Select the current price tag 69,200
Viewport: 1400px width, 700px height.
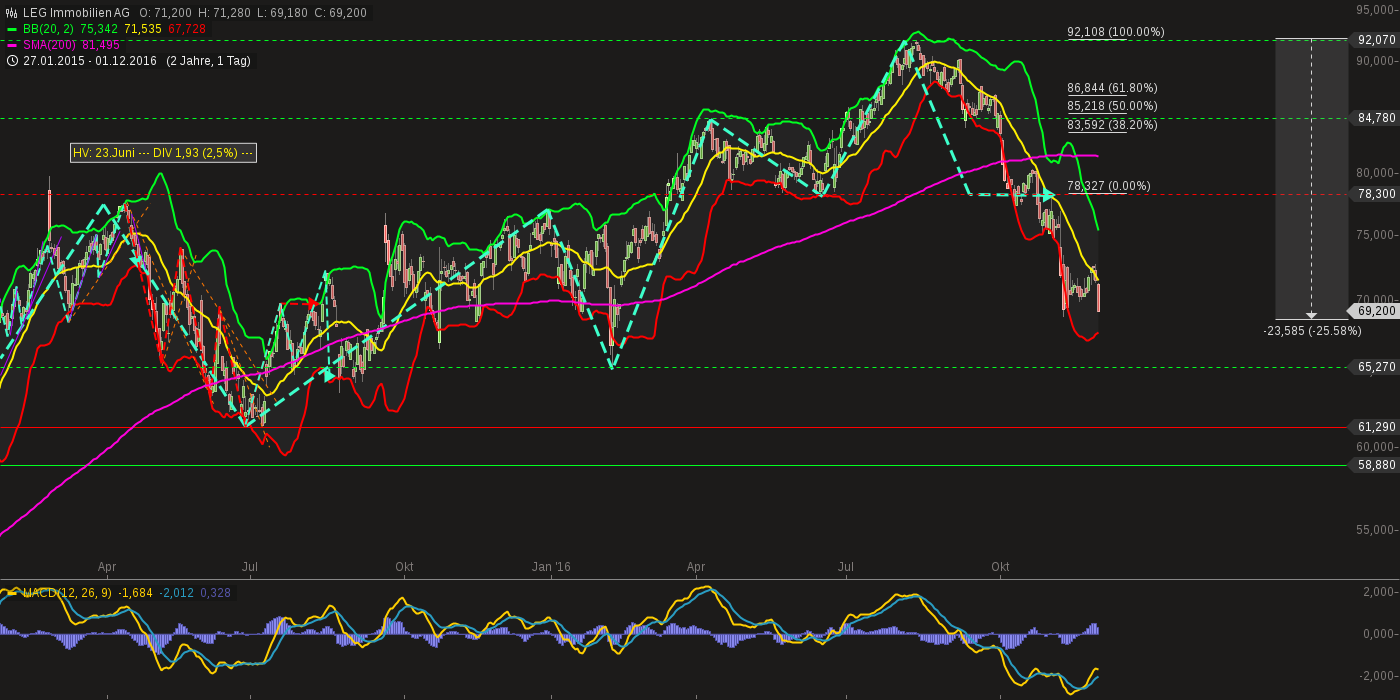[x=1374, y=311]
